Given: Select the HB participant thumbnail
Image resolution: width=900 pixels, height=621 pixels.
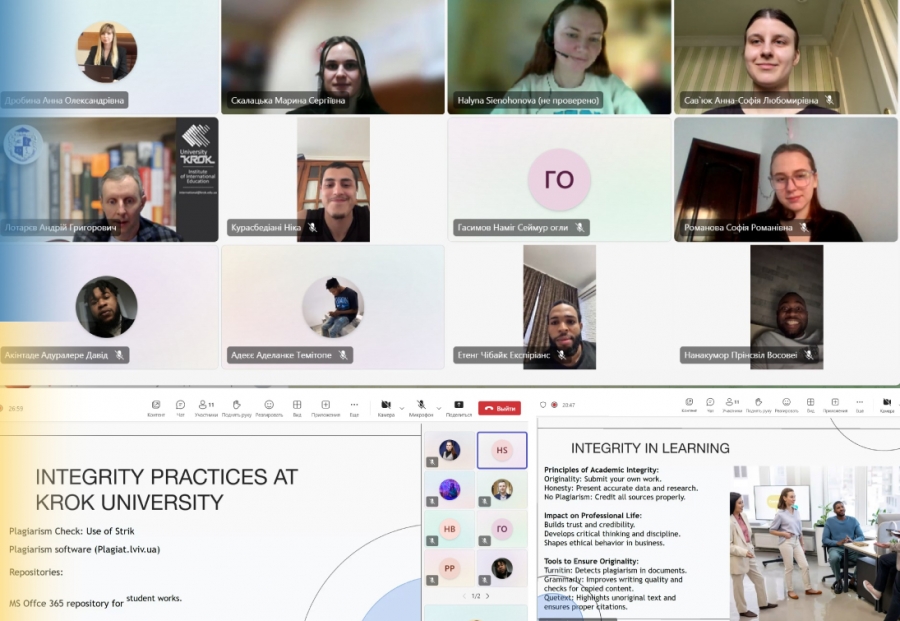Looking at the screenshot, I should click(x=449, y=529).
